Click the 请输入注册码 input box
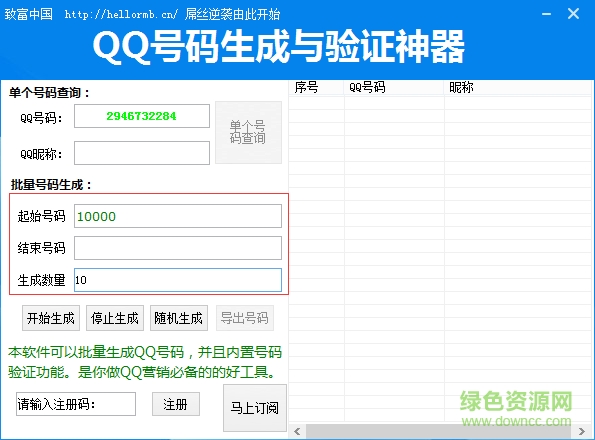Viewport: 595px width, 440px height. [x=76, y=404]
